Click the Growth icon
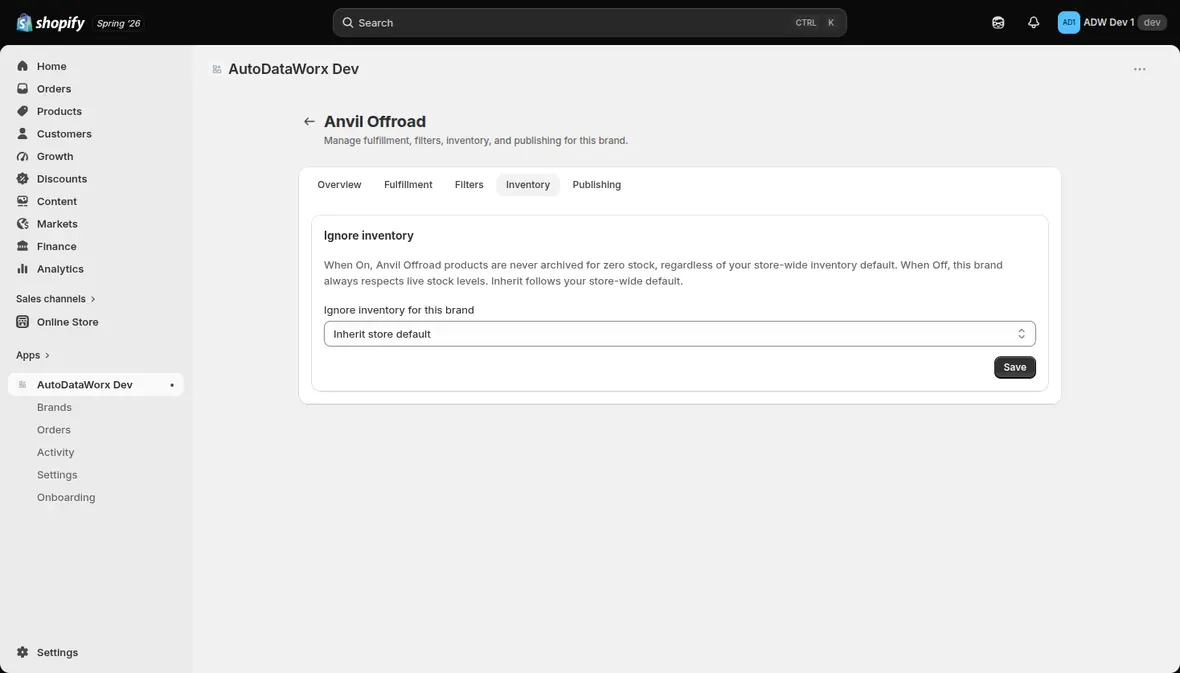 pyautogui.click(x=23, y=157)
